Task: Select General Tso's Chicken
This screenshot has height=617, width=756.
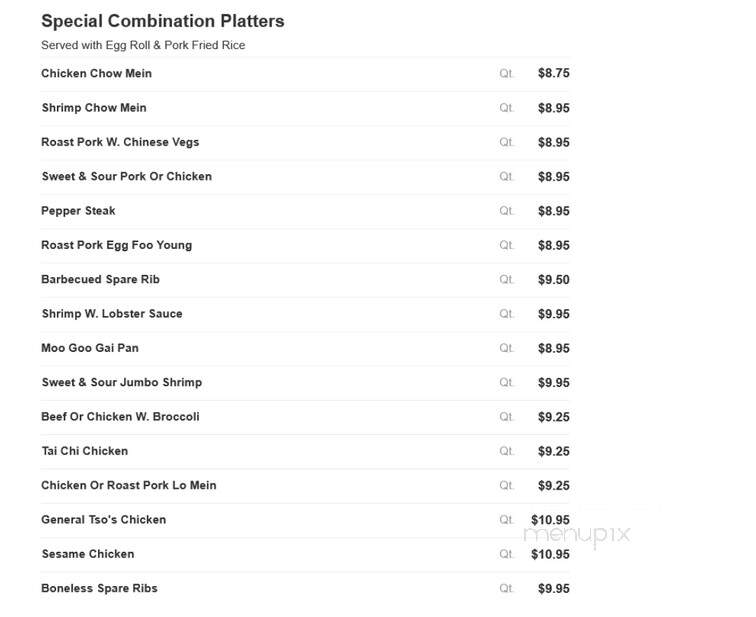Action: tap(103, 520)
